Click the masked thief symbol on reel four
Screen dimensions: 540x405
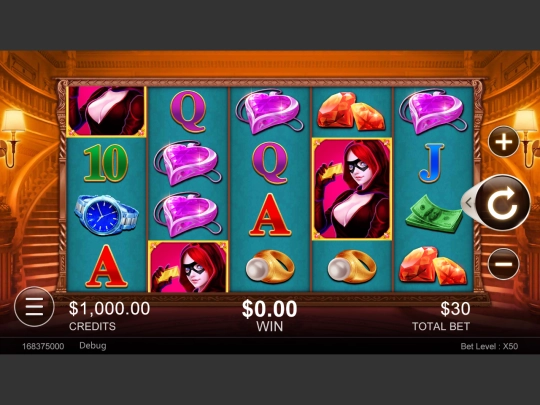[352, 189]
